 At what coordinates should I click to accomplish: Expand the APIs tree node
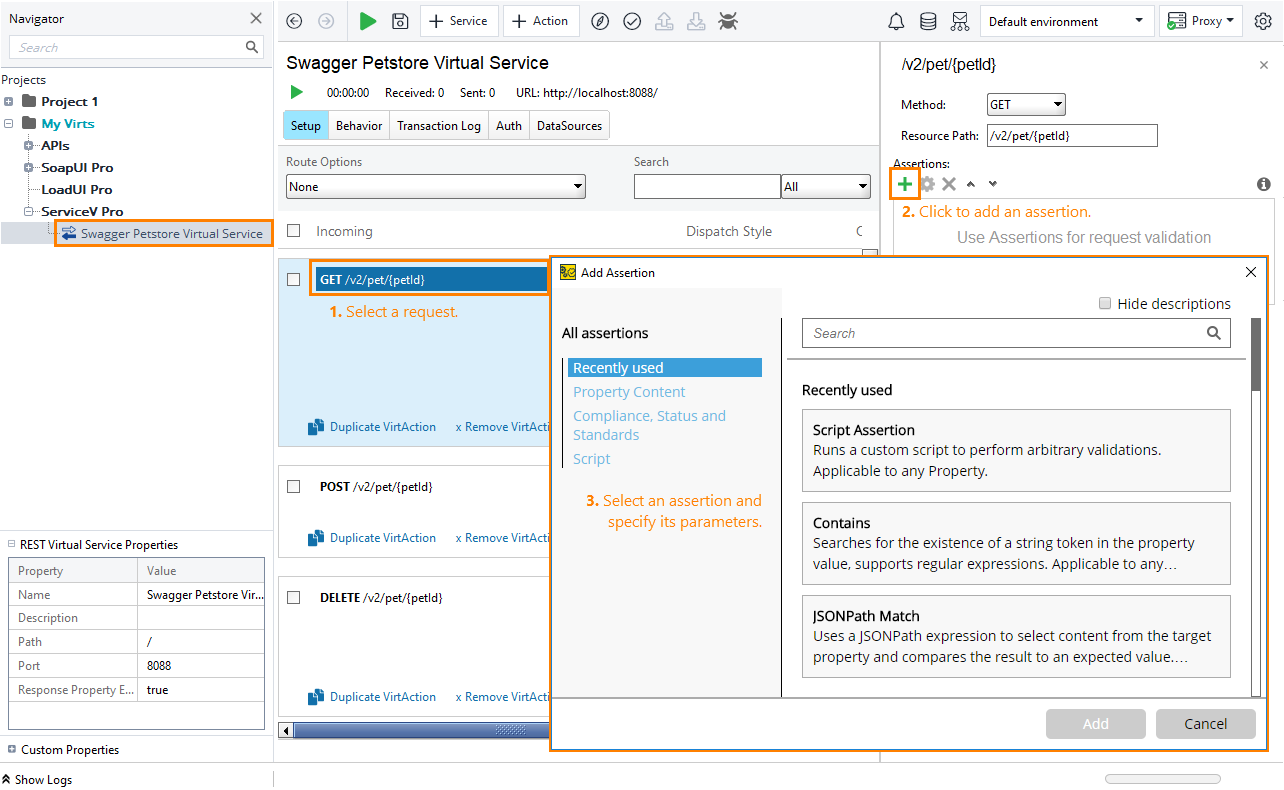click(x=30, y=146)
